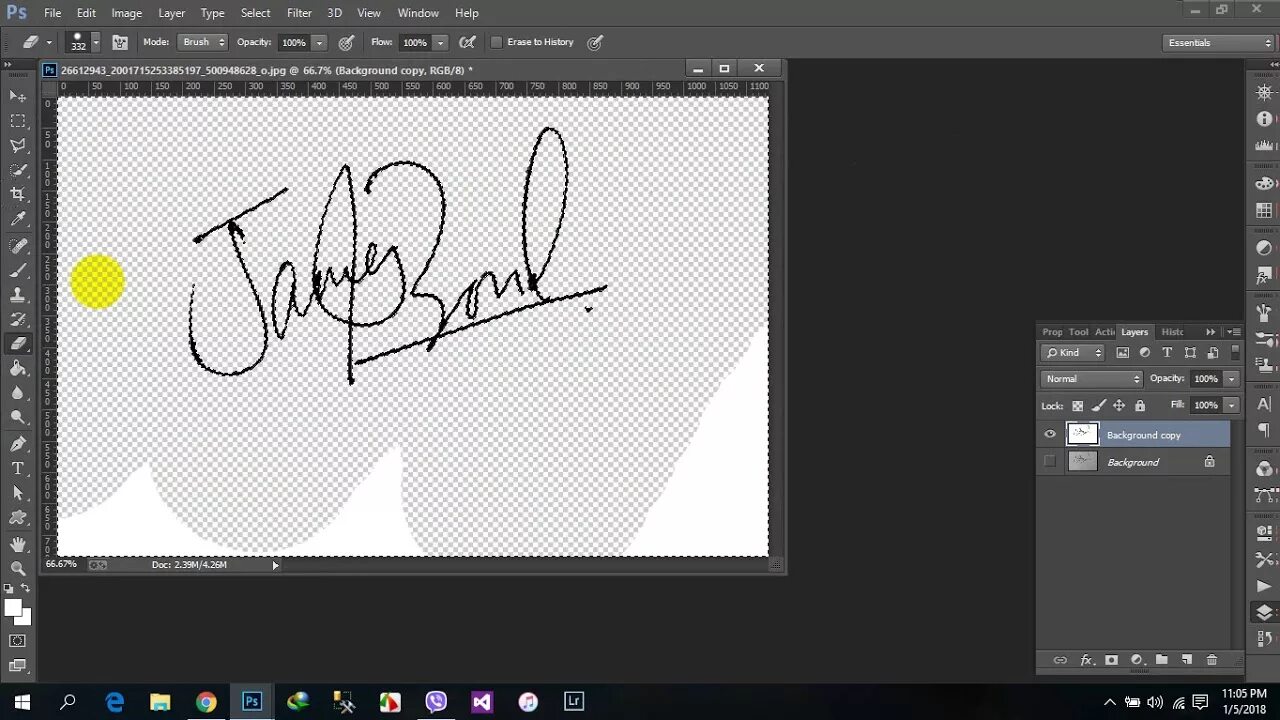Image resolution: width=1280 pixels, height=720 pixels.
Task: Select the Zoom tool
Action: click(x=18, y=568)
